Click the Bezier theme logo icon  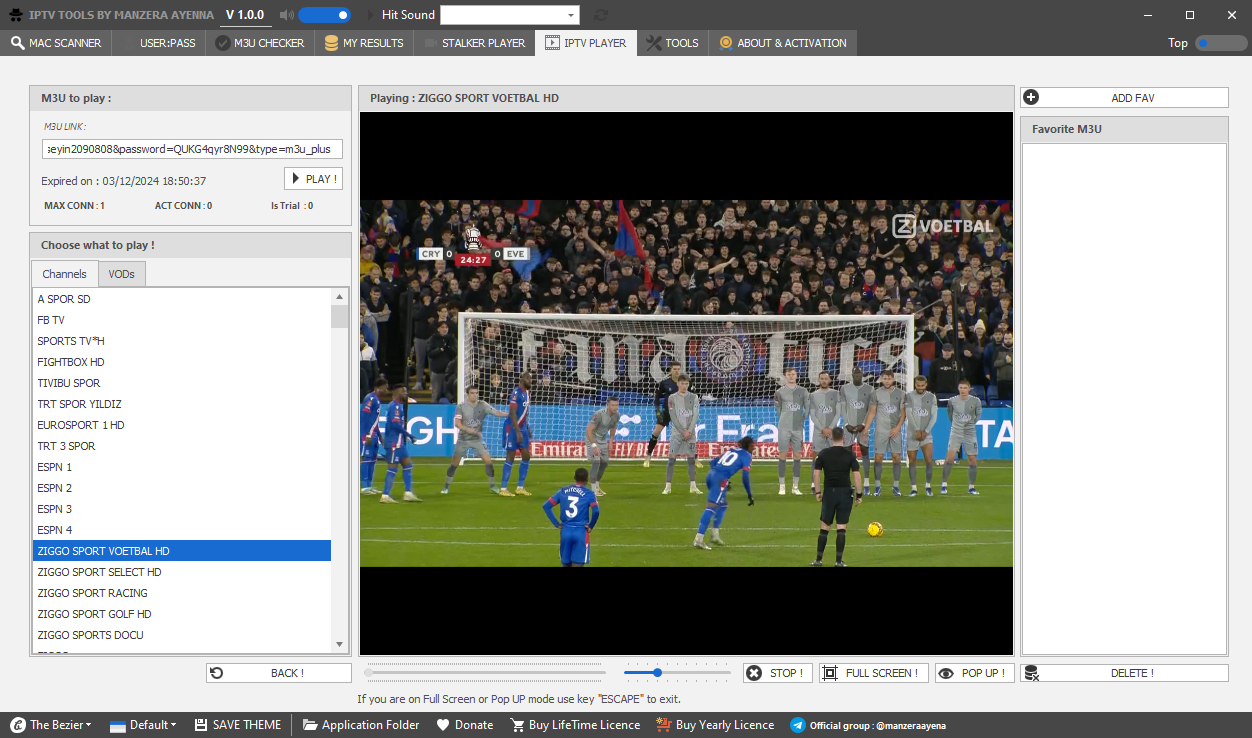point(17,725)
